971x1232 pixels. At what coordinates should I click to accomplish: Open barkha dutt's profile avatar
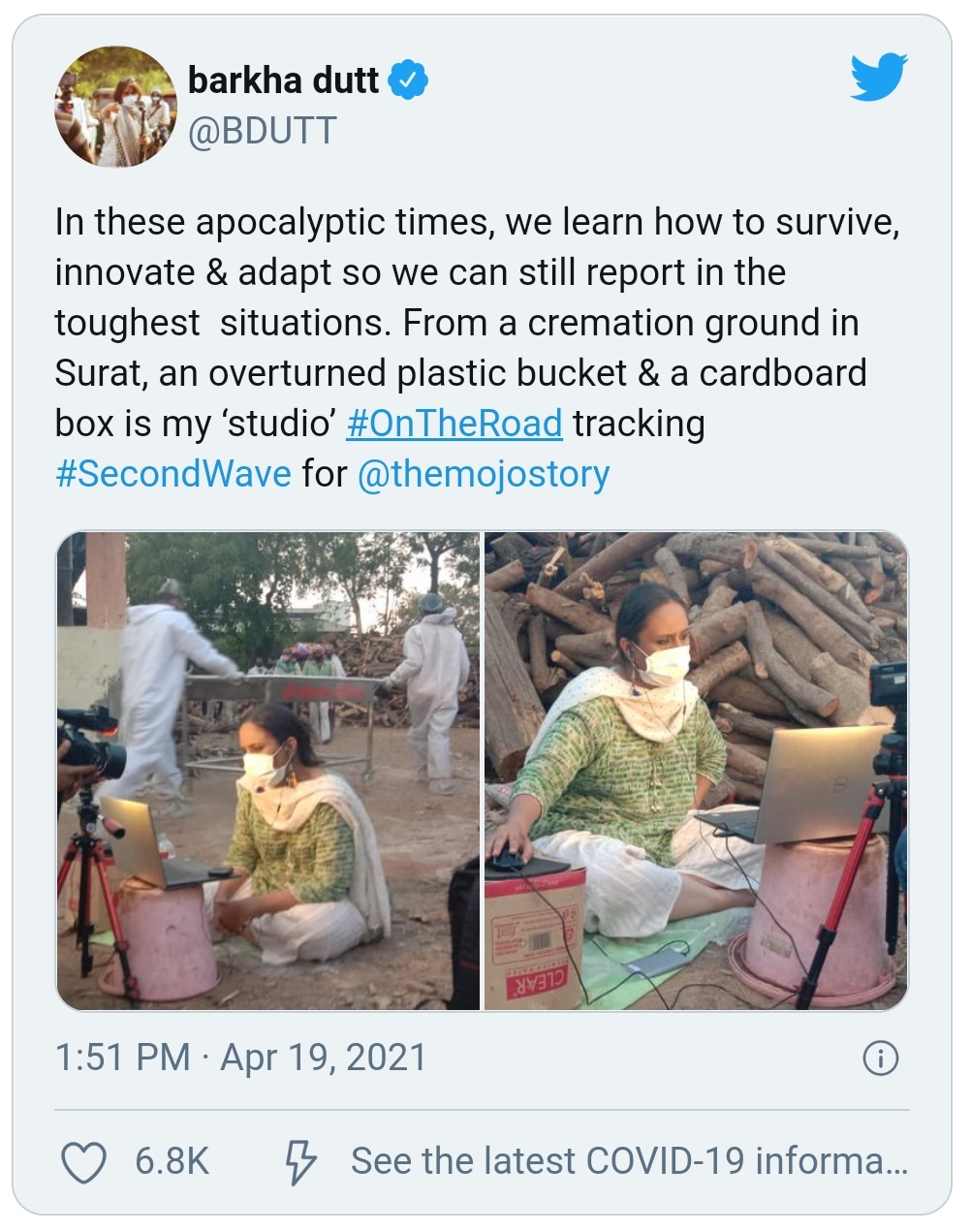114,107
